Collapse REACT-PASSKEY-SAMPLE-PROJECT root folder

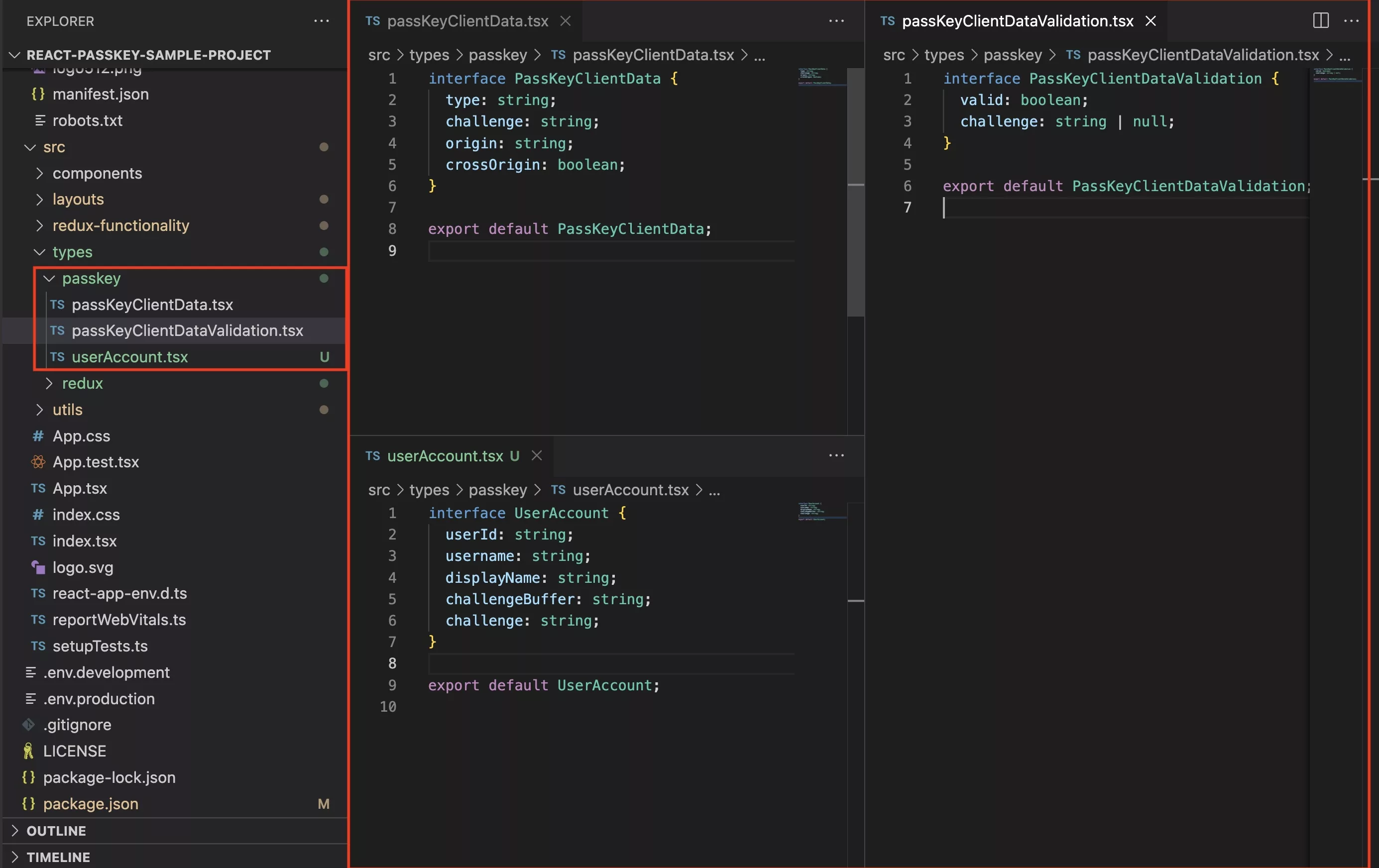point(15,55)
